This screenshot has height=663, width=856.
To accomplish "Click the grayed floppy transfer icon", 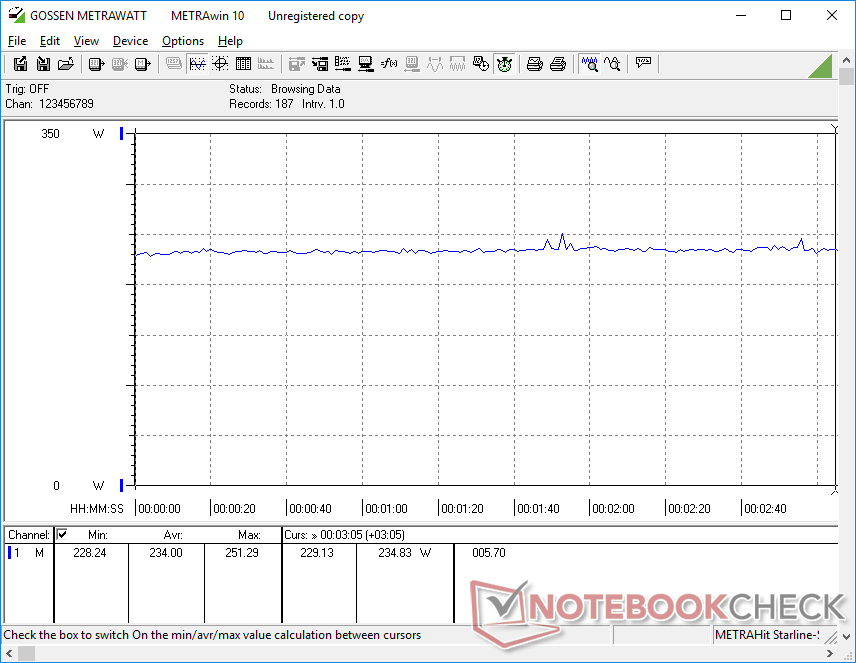I will click(x=296, y=64).
